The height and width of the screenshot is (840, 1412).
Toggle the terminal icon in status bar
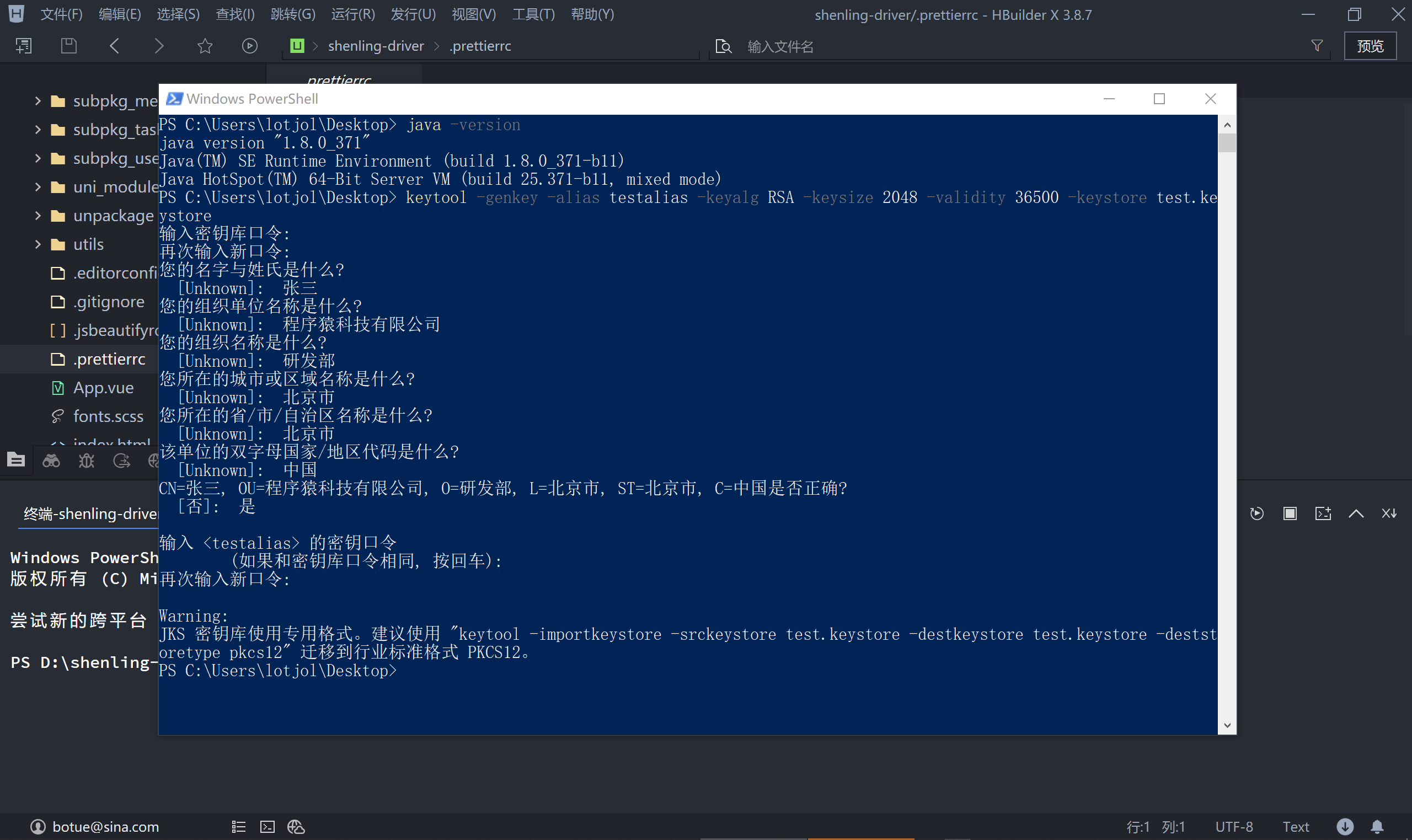click(x=267, y=827)
